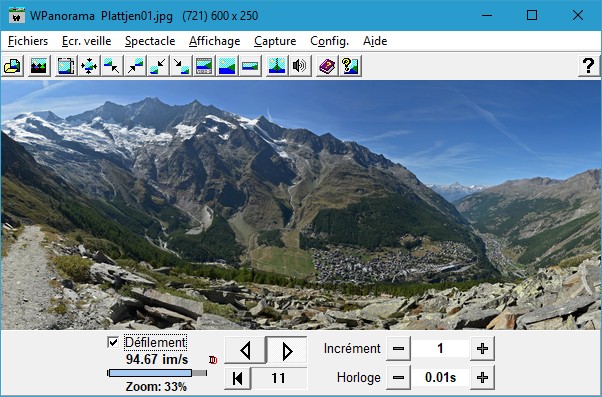Screen dimensions: 602x397
Task: Open the Capture menu
Action: [275, 41]
